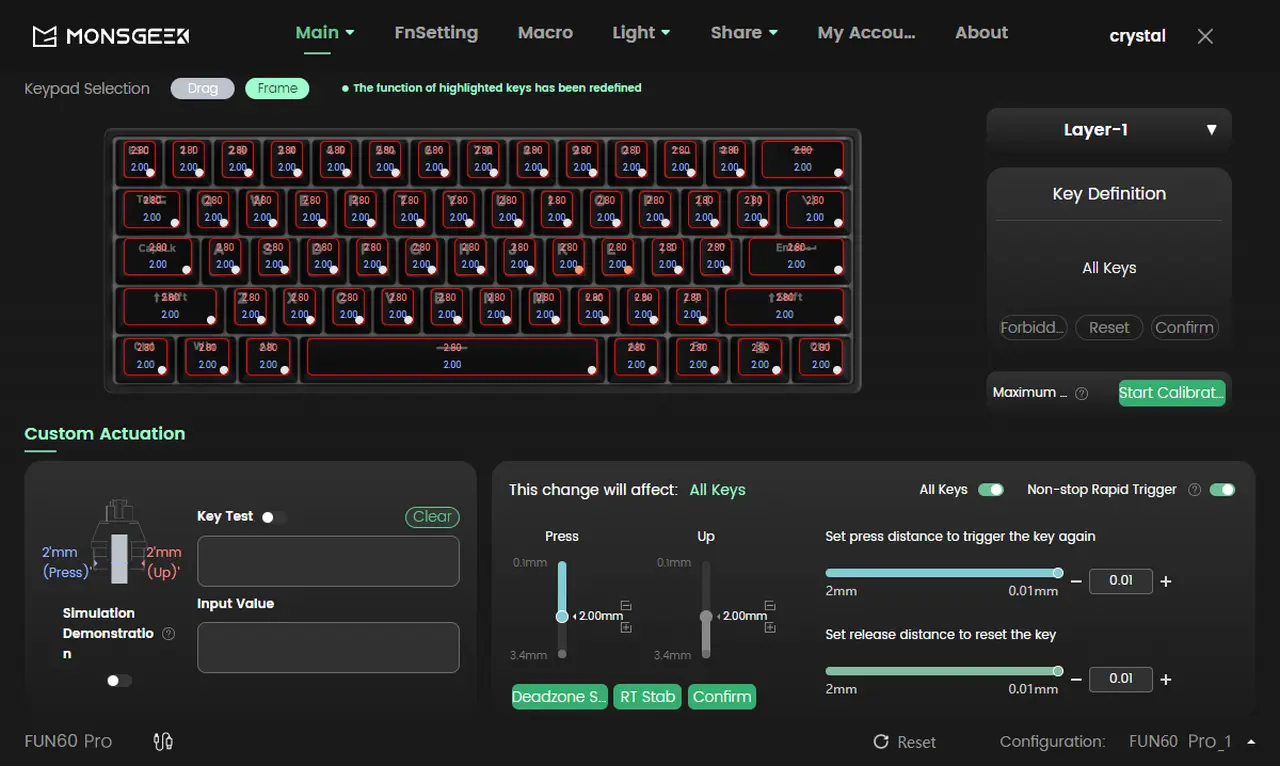This screenshot has width=1280, height=766.
Task: Open the About tab
Action: 981,33
